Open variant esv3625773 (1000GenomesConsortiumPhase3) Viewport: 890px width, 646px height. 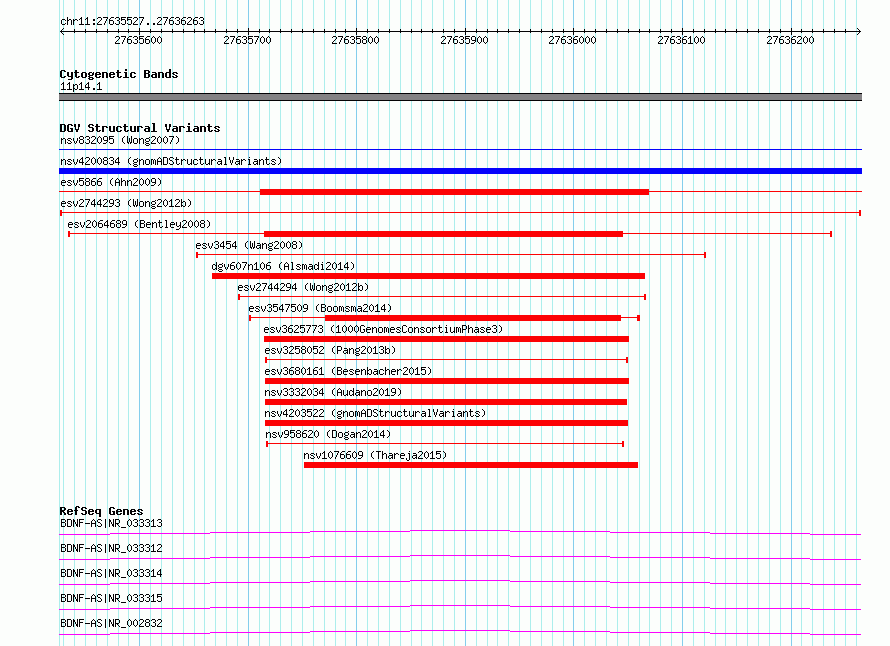click(x=383, y=329)
